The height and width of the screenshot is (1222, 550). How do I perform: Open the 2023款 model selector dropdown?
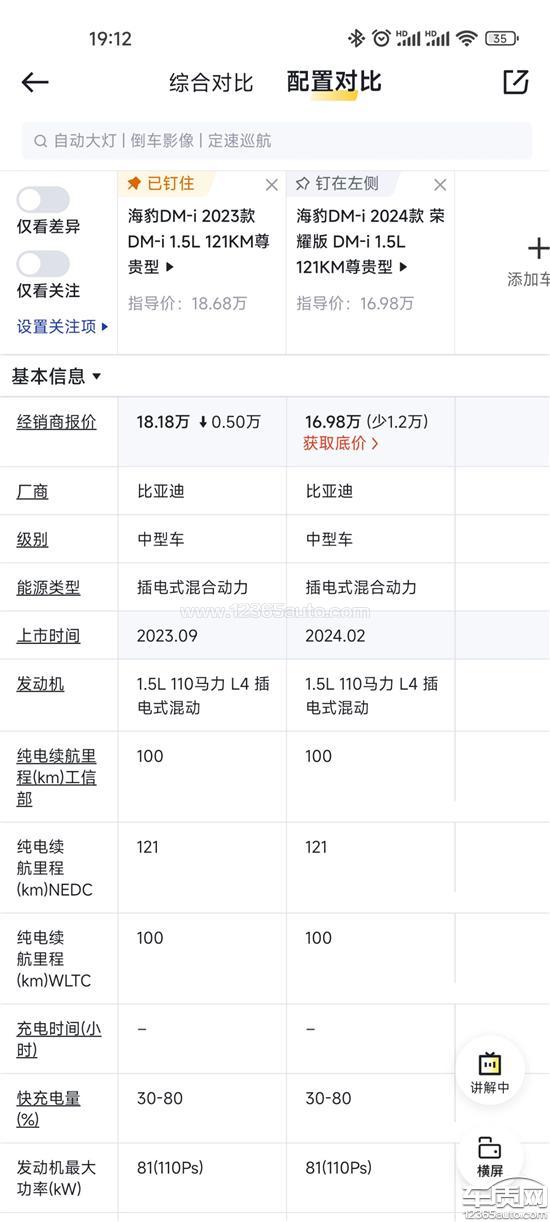pos(169,267)
